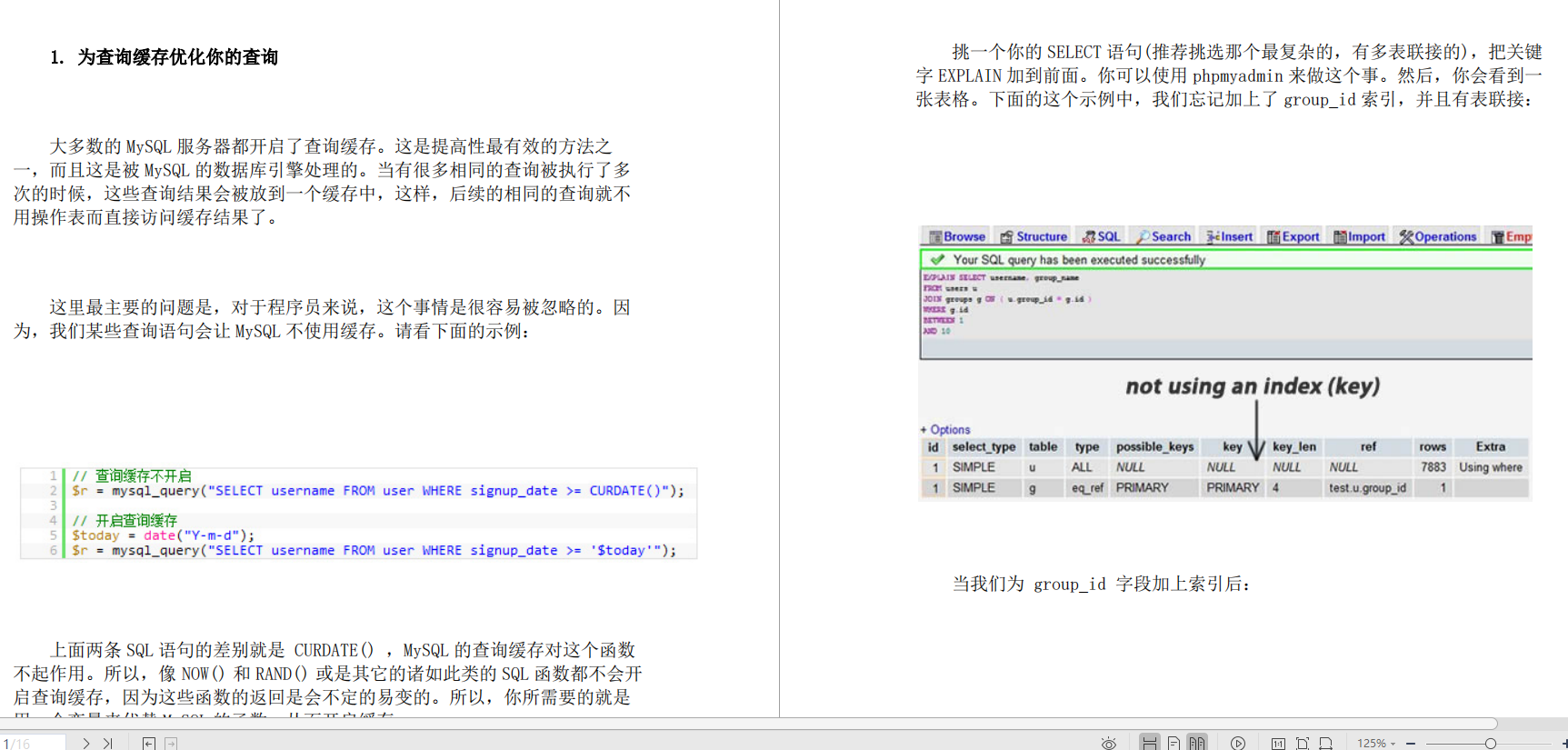
Task: Click the 7883 rows value cell
Action: (x=1433, y=466)
